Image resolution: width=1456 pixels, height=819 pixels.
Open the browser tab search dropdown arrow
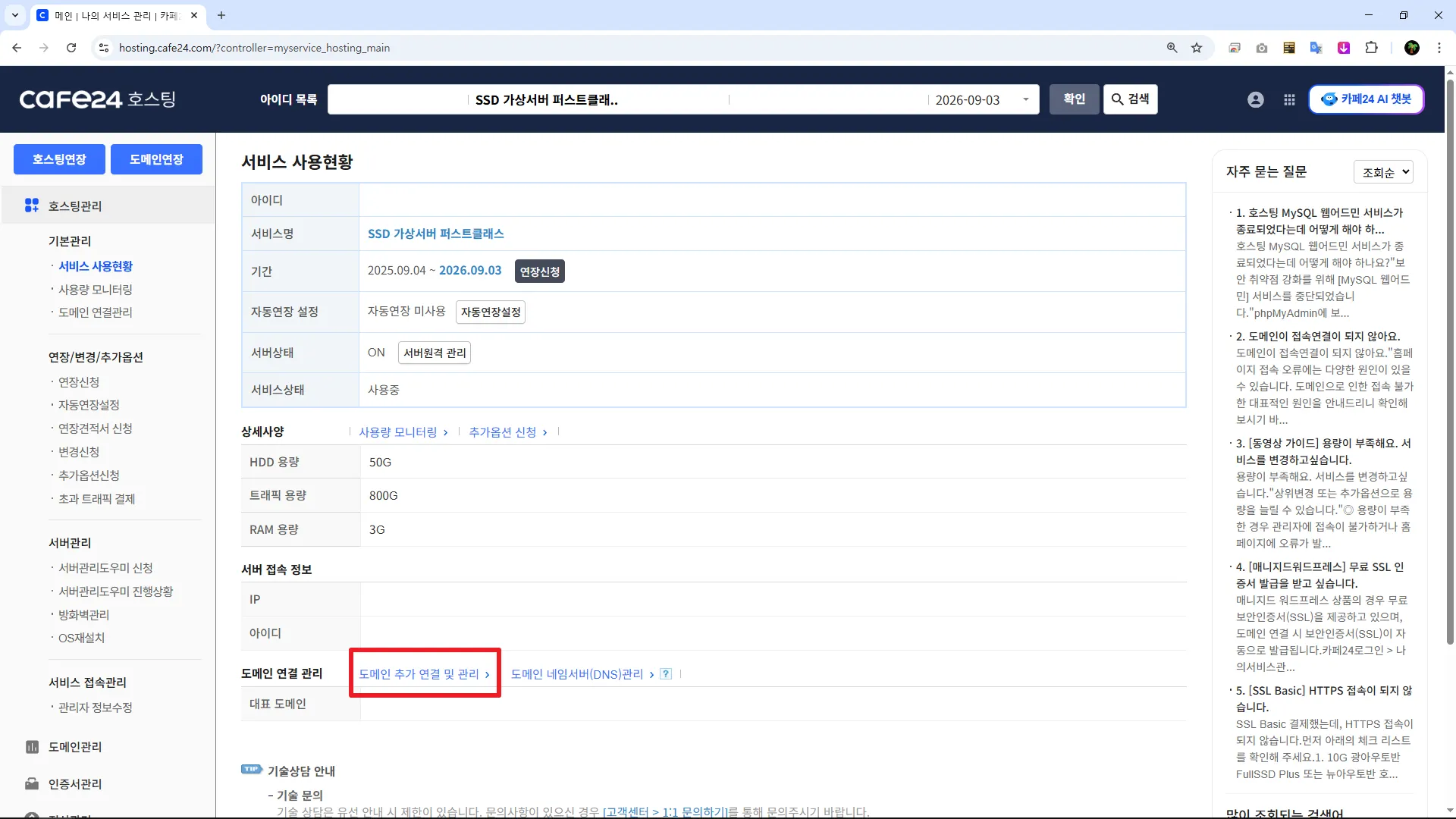14,15
